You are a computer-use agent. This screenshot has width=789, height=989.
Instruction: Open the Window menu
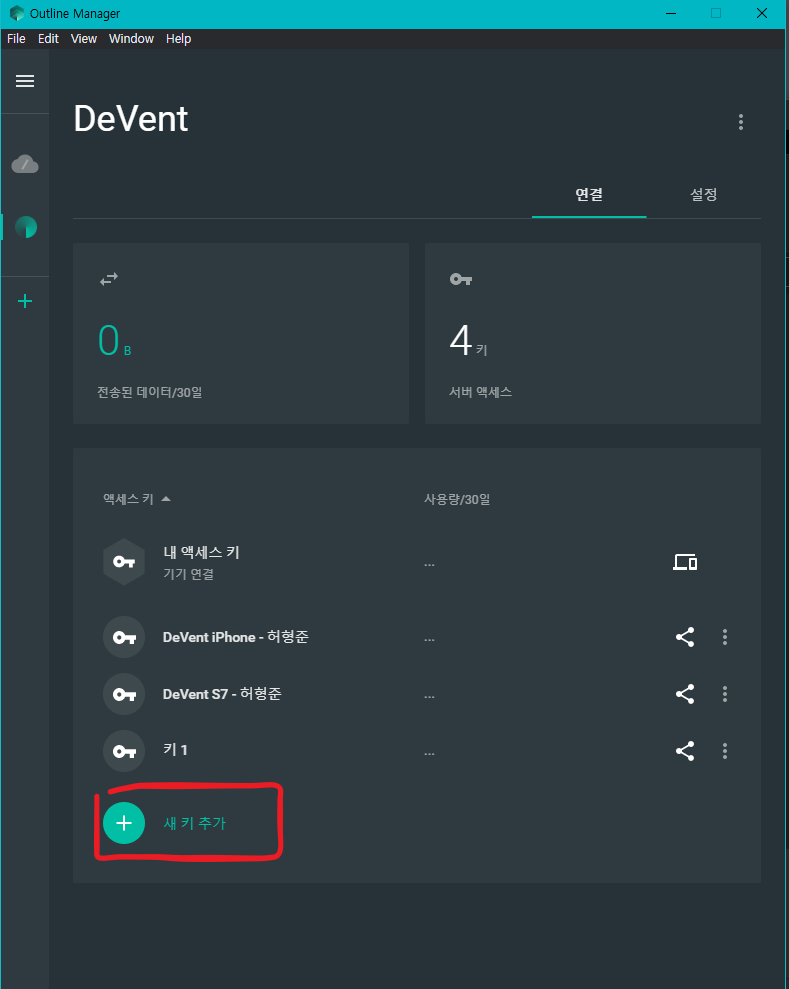pos(131,38)
